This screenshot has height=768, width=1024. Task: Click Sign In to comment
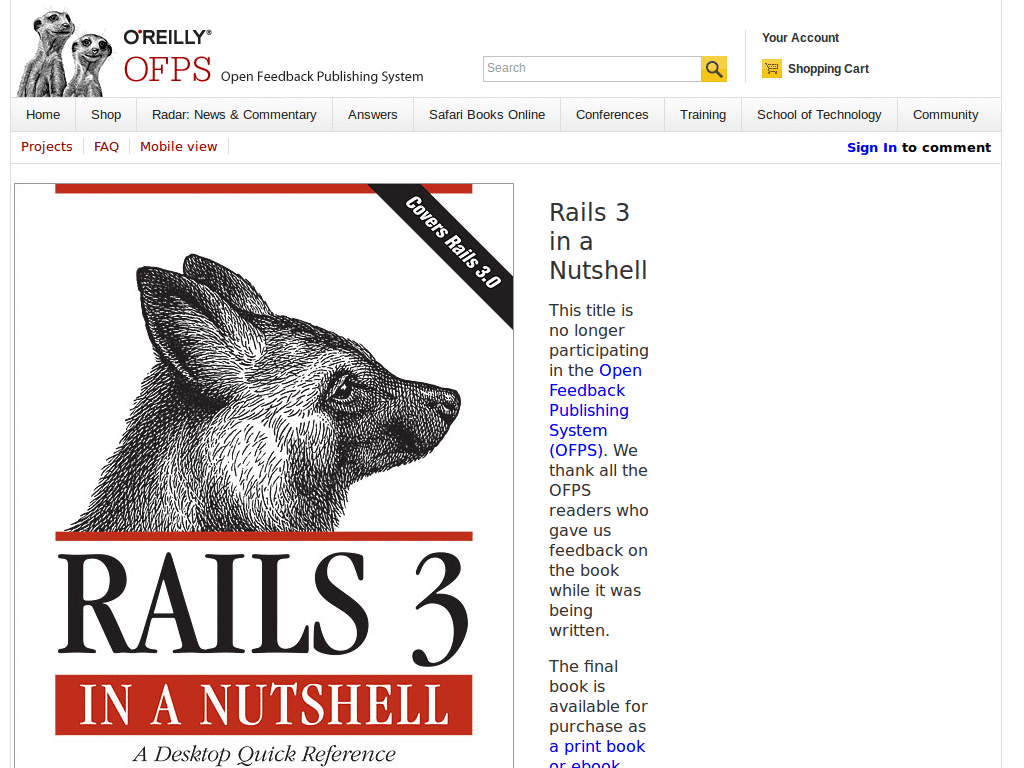pyautogui.click(x=870, y=147)
